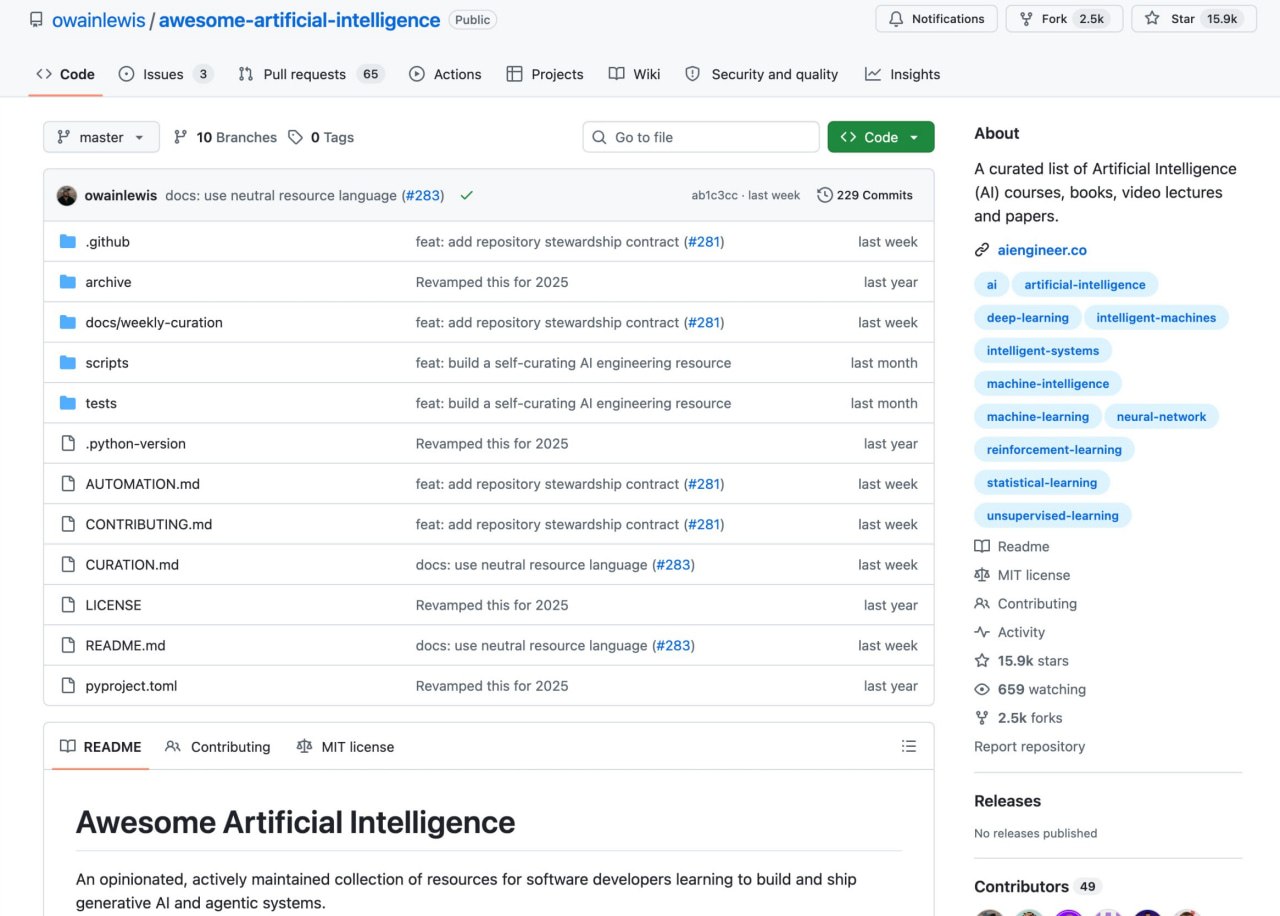Click the owainlewis commit author avatar
The width and height of the screenshot is (1280, 916).
(67, 195)
